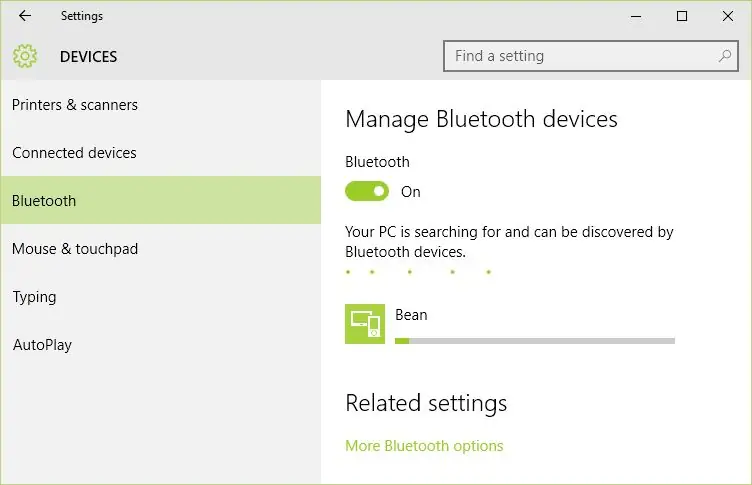Click the Bean pairing progress bar
The height and width of the screenshot is (485, 752).
click(x=535, y=341)
